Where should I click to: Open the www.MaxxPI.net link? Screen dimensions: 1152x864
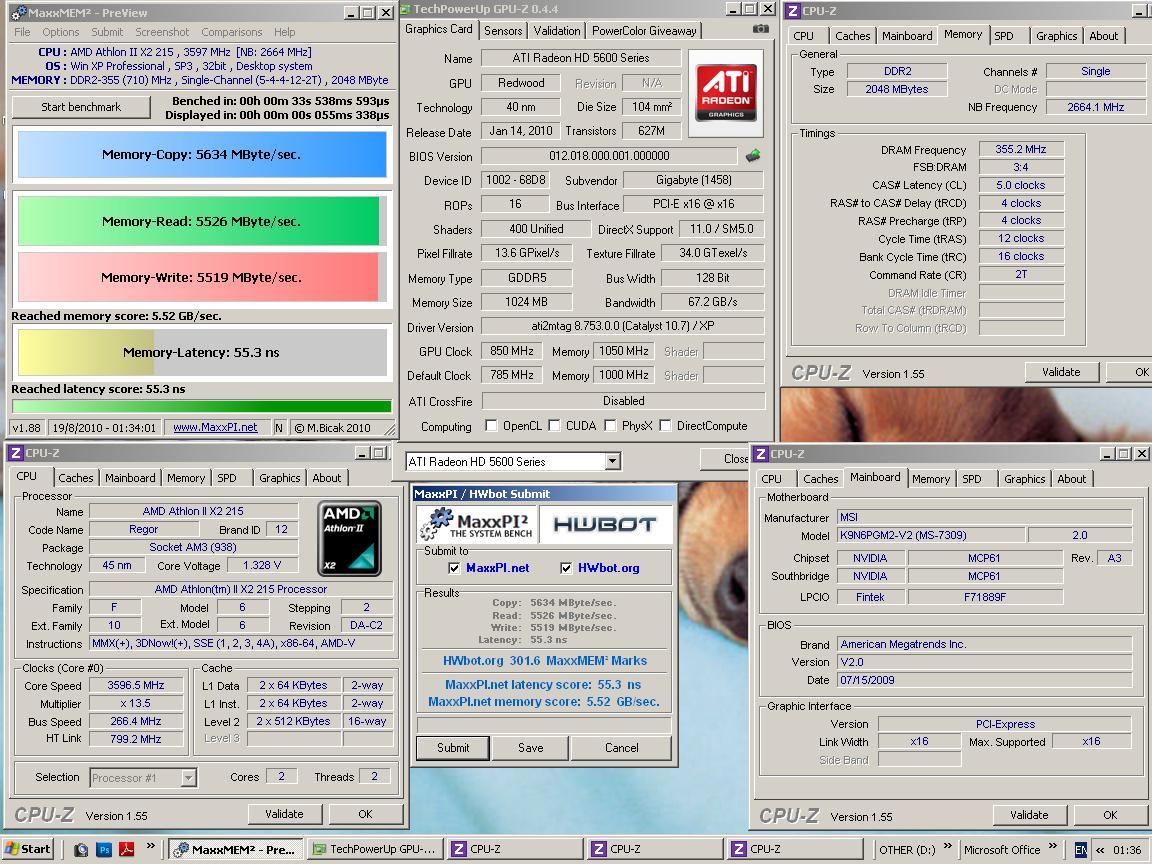tap(215, 428)
